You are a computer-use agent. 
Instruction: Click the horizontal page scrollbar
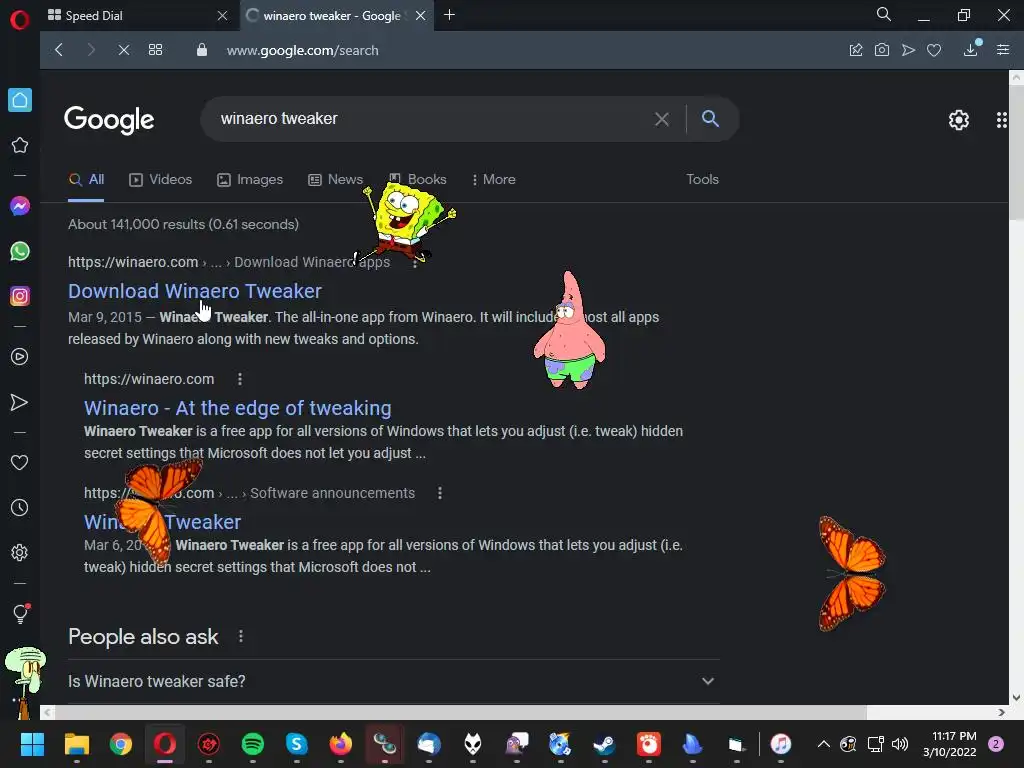tap(459, 712)
